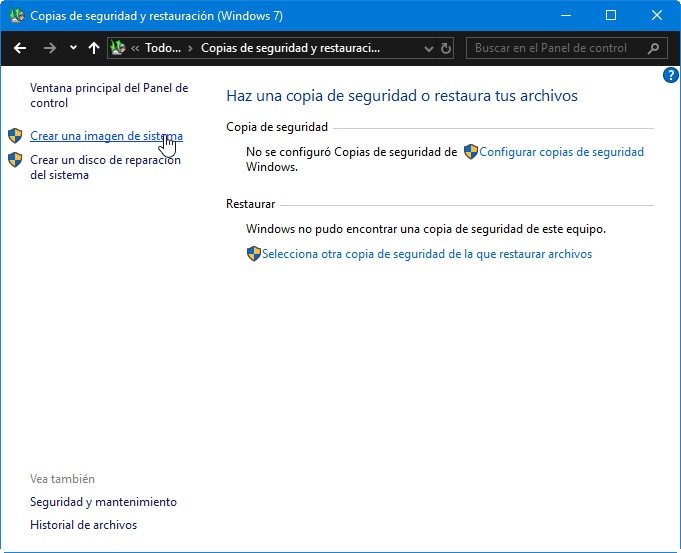681x553 pixels.
Task: Open address bar history dropdown
Action: pos(429,49)
